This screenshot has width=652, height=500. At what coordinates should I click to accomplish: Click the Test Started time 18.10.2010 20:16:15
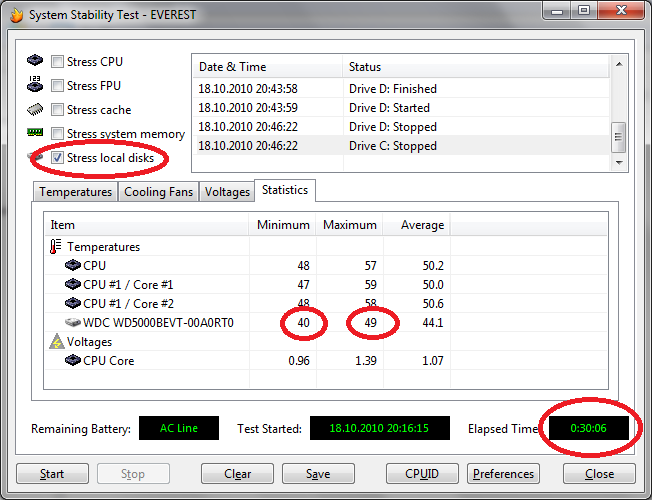coord(380,428)
